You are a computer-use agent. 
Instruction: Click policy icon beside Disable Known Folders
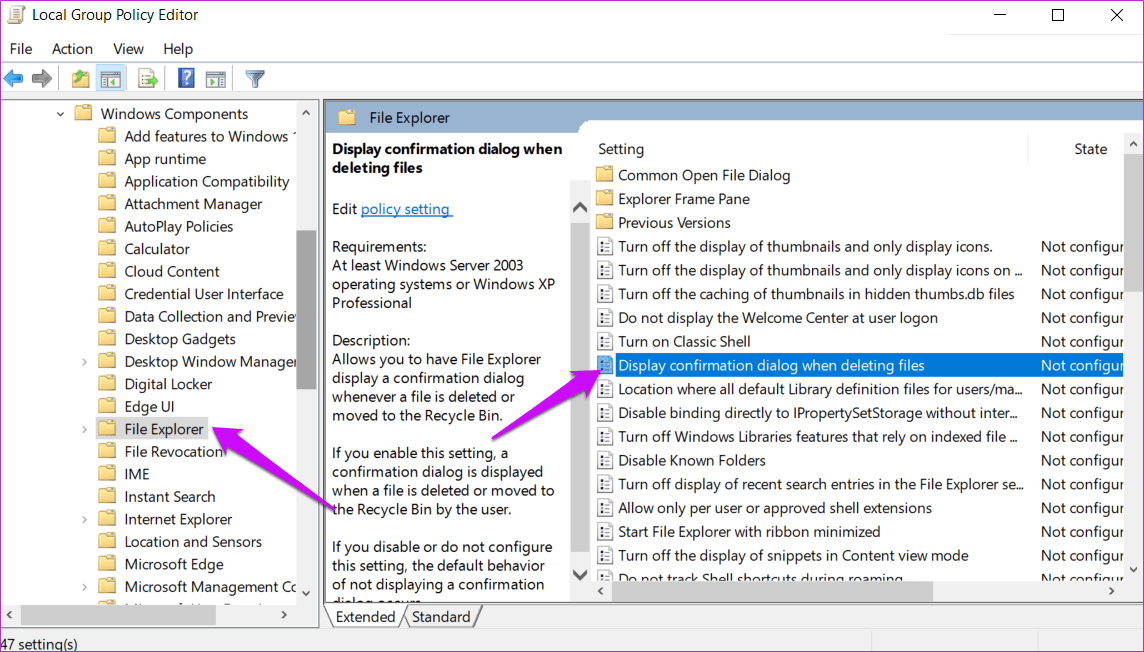point(605,460)
